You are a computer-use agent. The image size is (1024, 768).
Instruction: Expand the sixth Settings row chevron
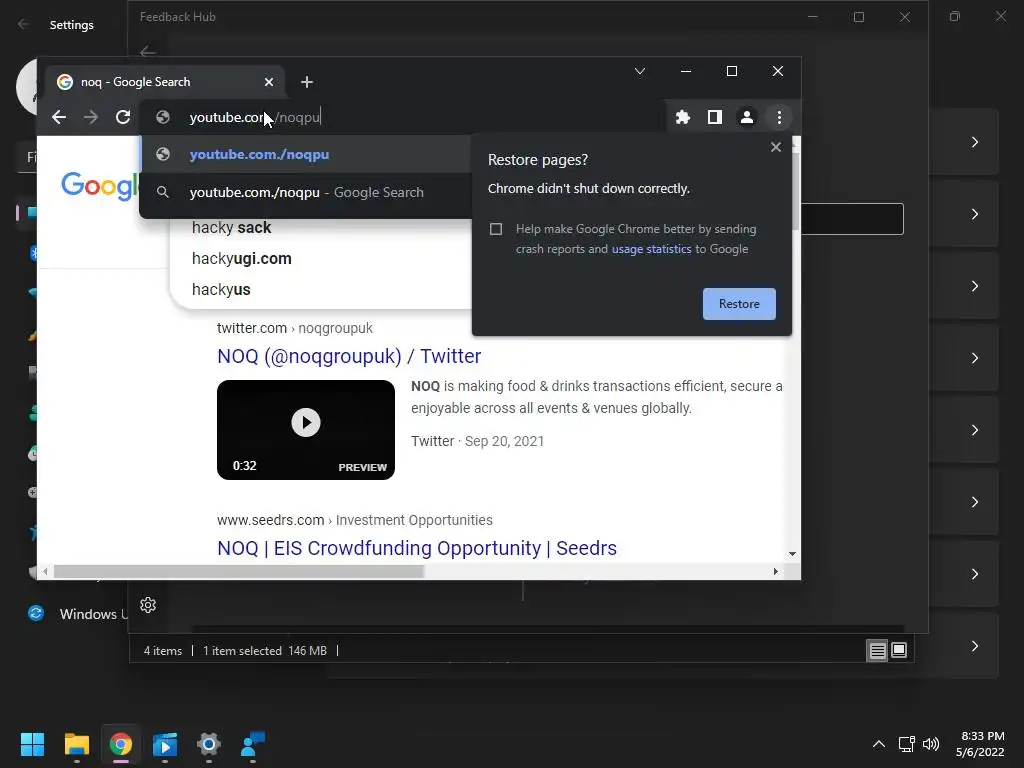point(974,502)
